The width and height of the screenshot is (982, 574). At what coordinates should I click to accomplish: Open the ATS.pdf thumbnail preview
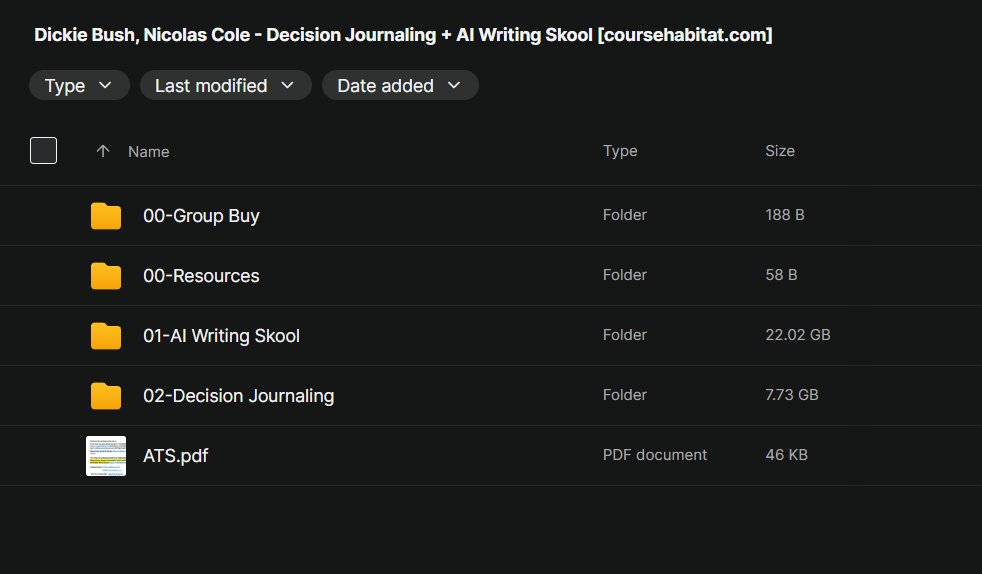[x=106, y=456]
